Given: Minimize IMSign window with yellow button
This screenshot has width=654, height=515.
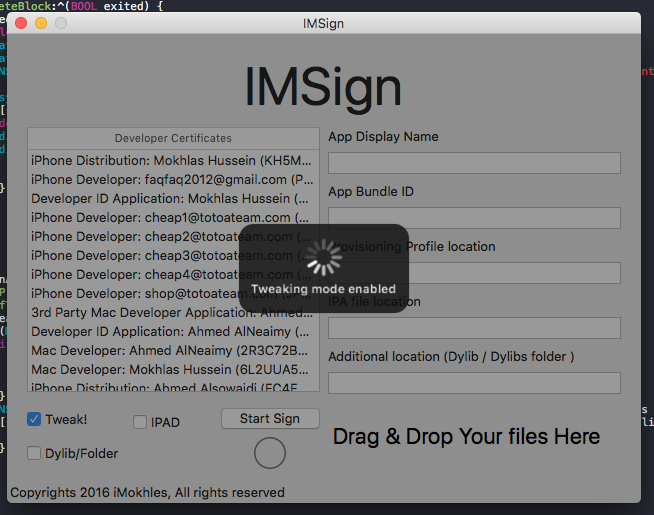Looking at the screenshot, I should click(41, 23).
